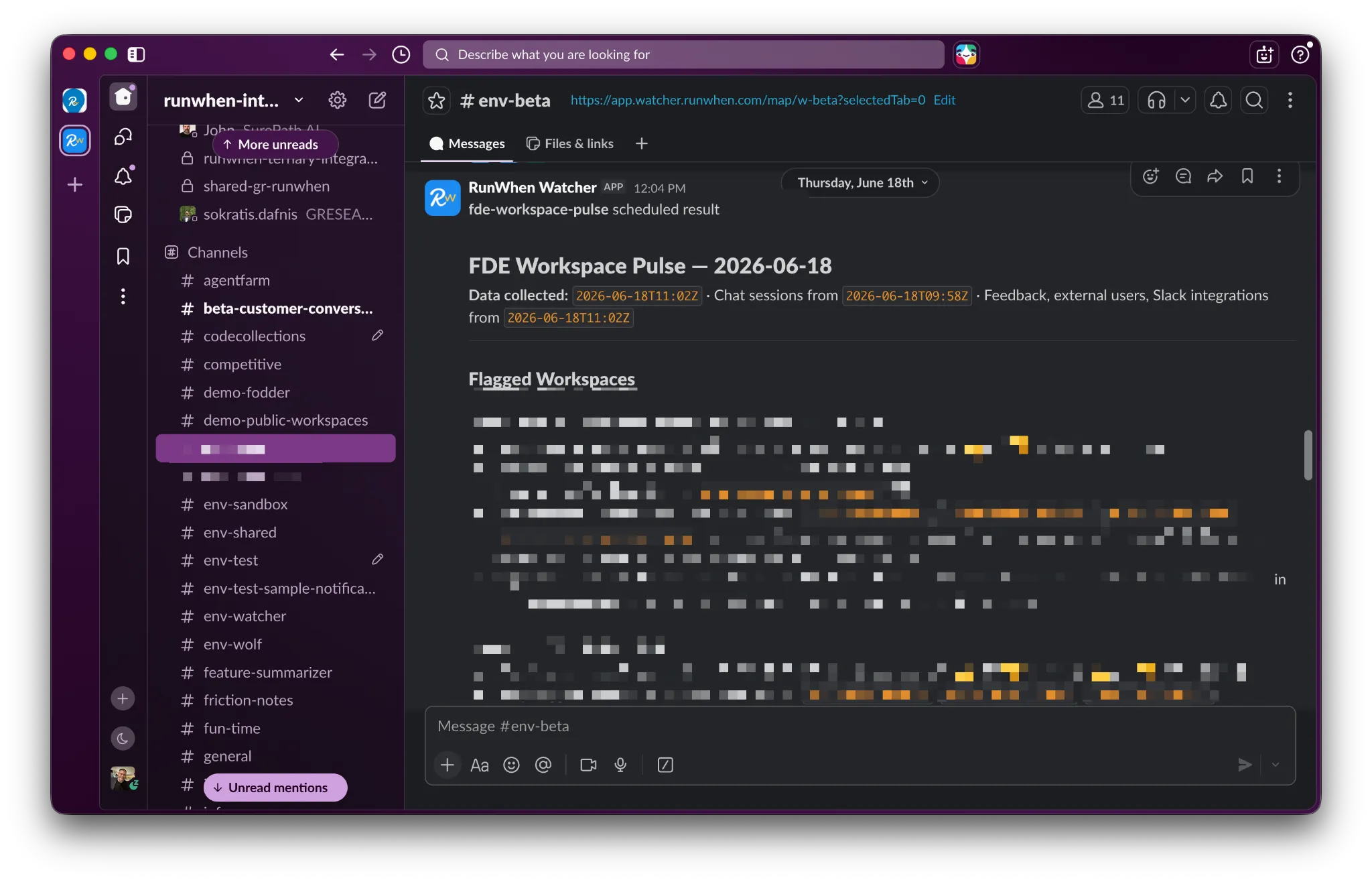This screenshot has height=882, width=1372.
Task: Compose a new message
Action: tap(377, 101)
